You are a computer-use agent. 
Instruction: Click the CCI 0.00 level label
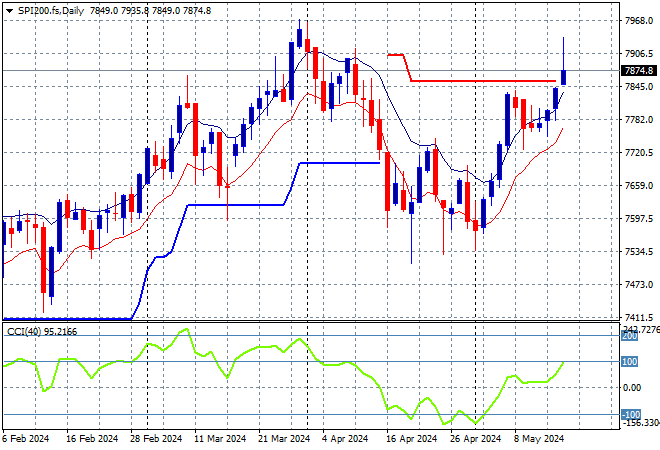click(632, 388)
